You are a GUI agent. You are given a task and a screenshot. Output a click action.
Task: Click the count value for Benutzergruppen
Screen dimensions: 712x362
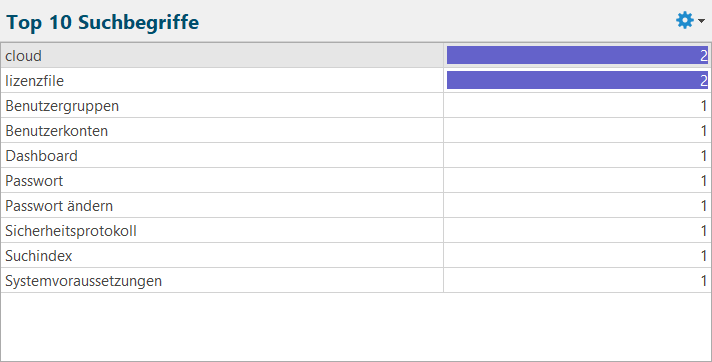point(703,106)
